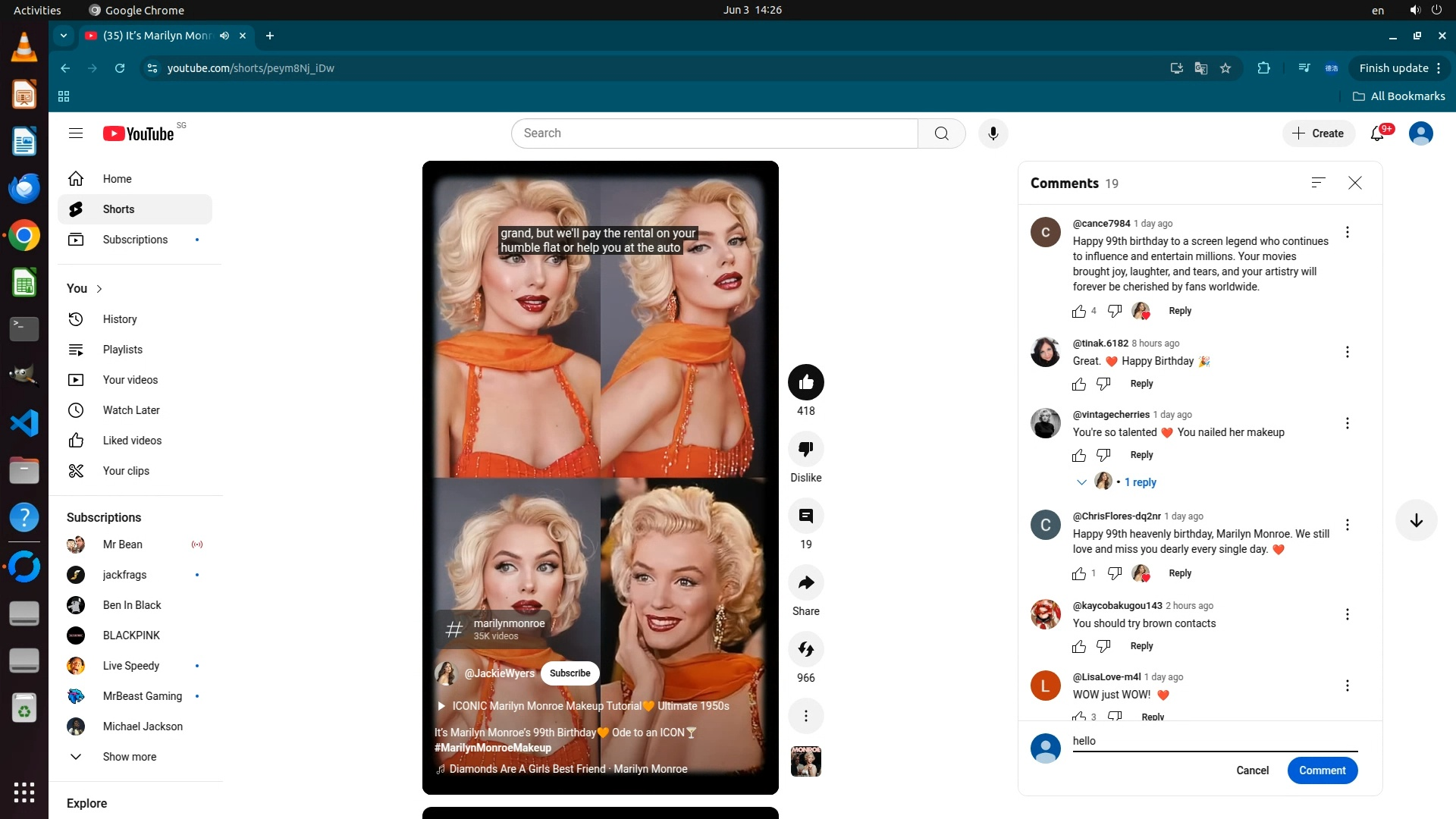Open options menu for @cance7984 comment
1456x819 pixels.
1347,232
